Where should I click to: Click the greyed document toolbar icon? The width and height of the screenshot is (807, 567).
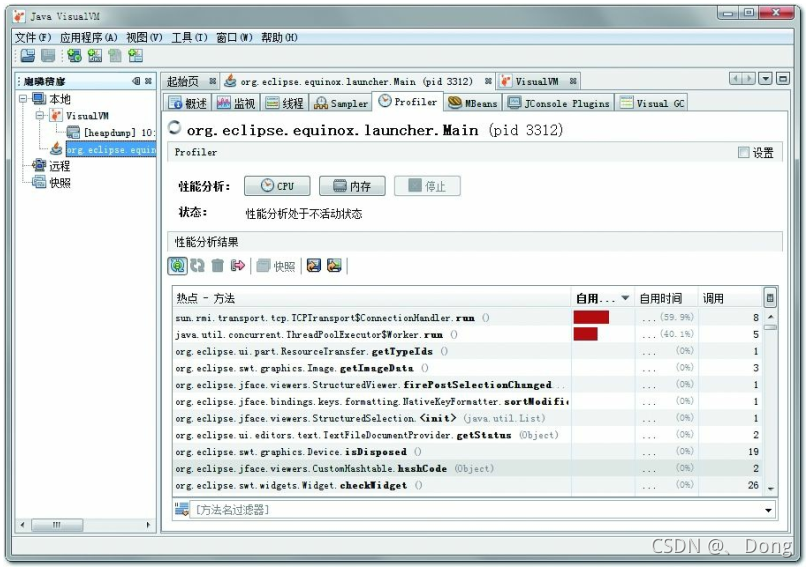(x=115, y=56)
